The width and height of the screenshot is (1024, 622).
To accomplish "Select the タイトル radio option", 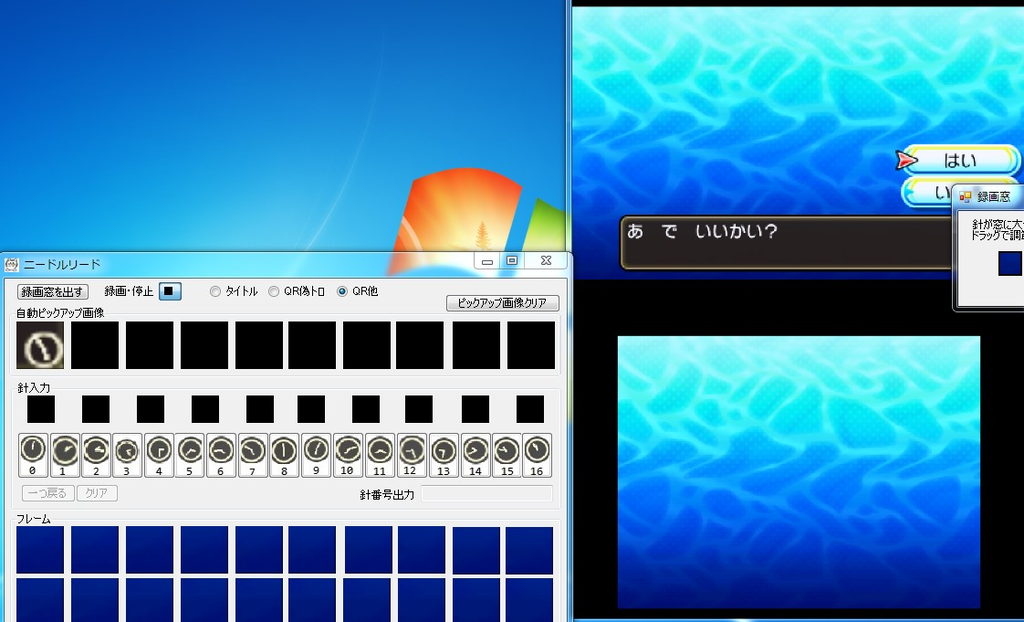I will [234, 291].
